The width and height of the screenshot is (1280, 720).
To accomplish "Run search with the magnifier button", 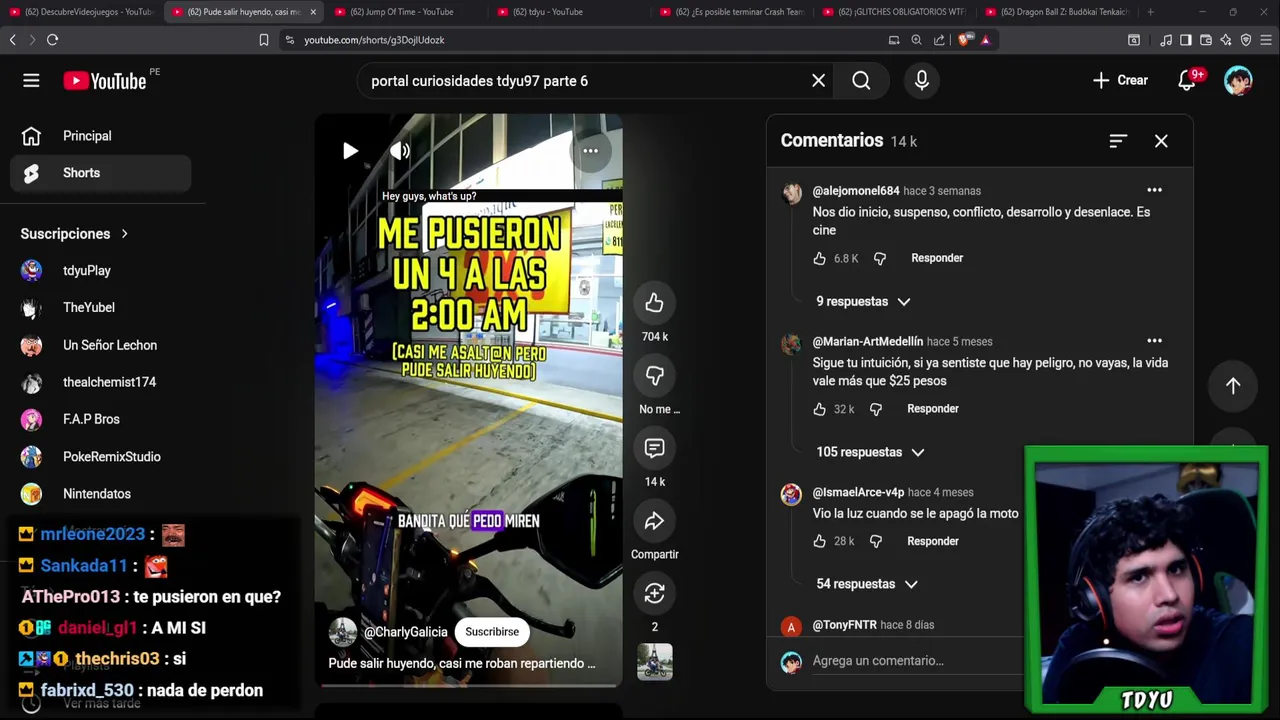I will (x=861, y=81).
